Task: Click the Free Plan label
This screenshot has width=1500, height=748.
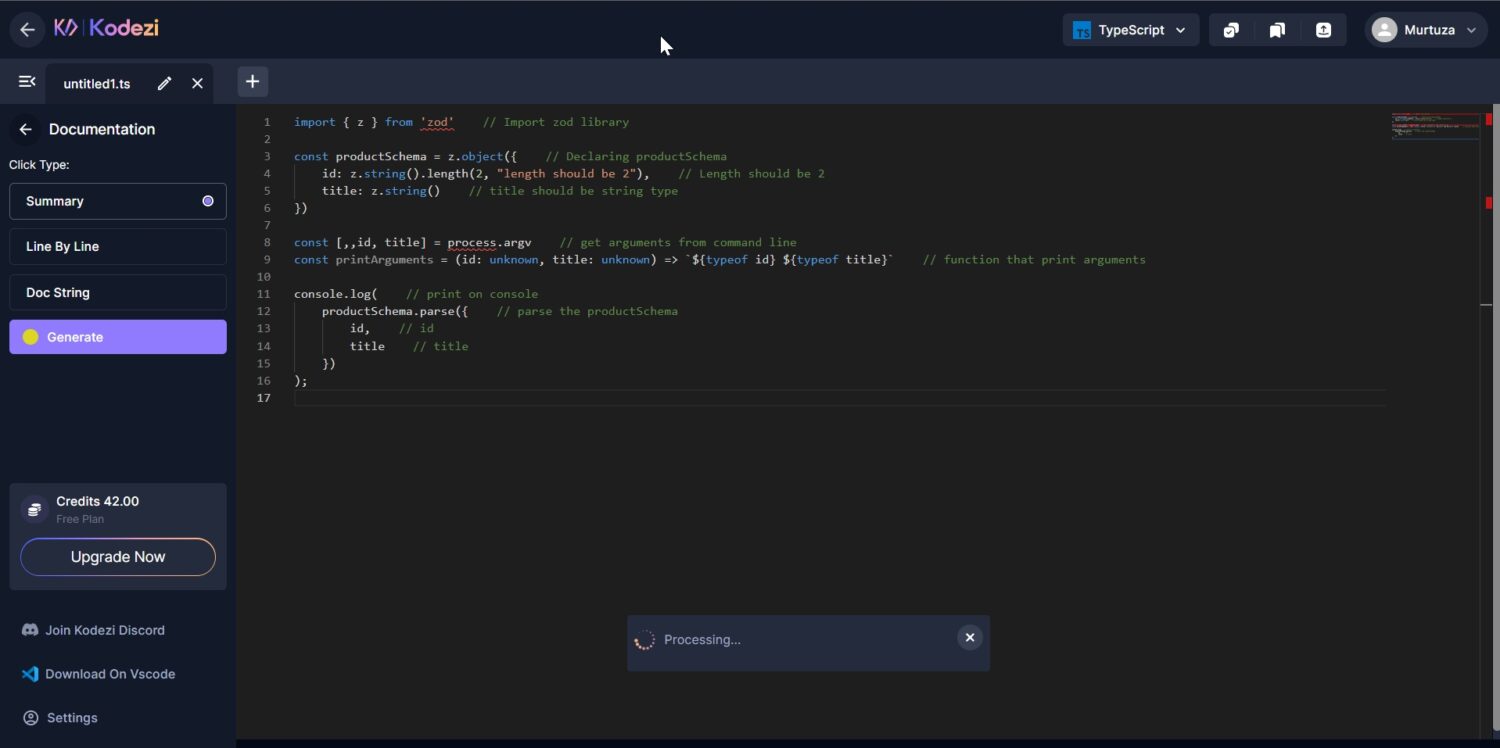Action: [80, 519]
